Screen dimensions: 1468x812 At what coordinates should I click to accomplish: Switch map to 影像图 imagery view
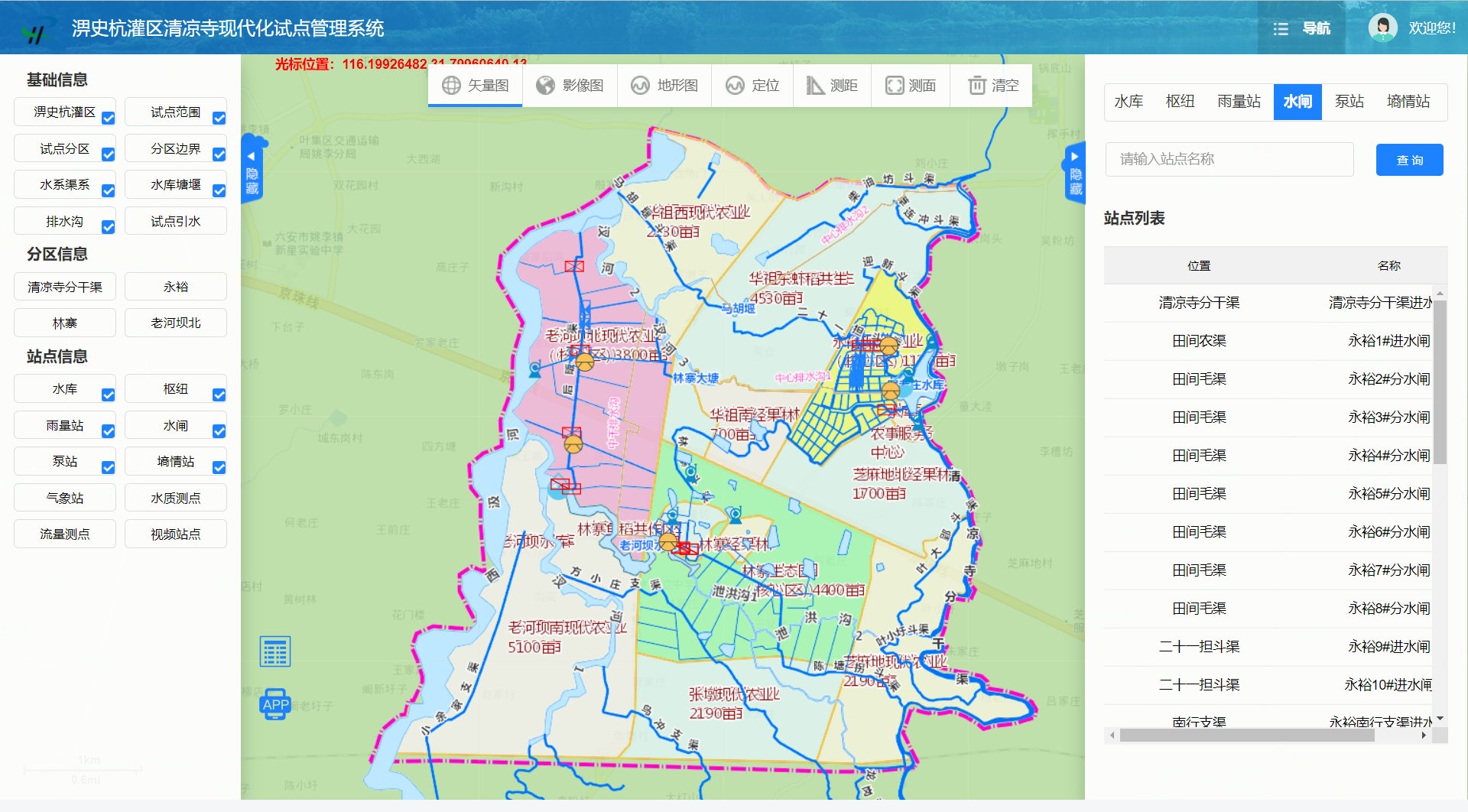[x=570, y=86]
